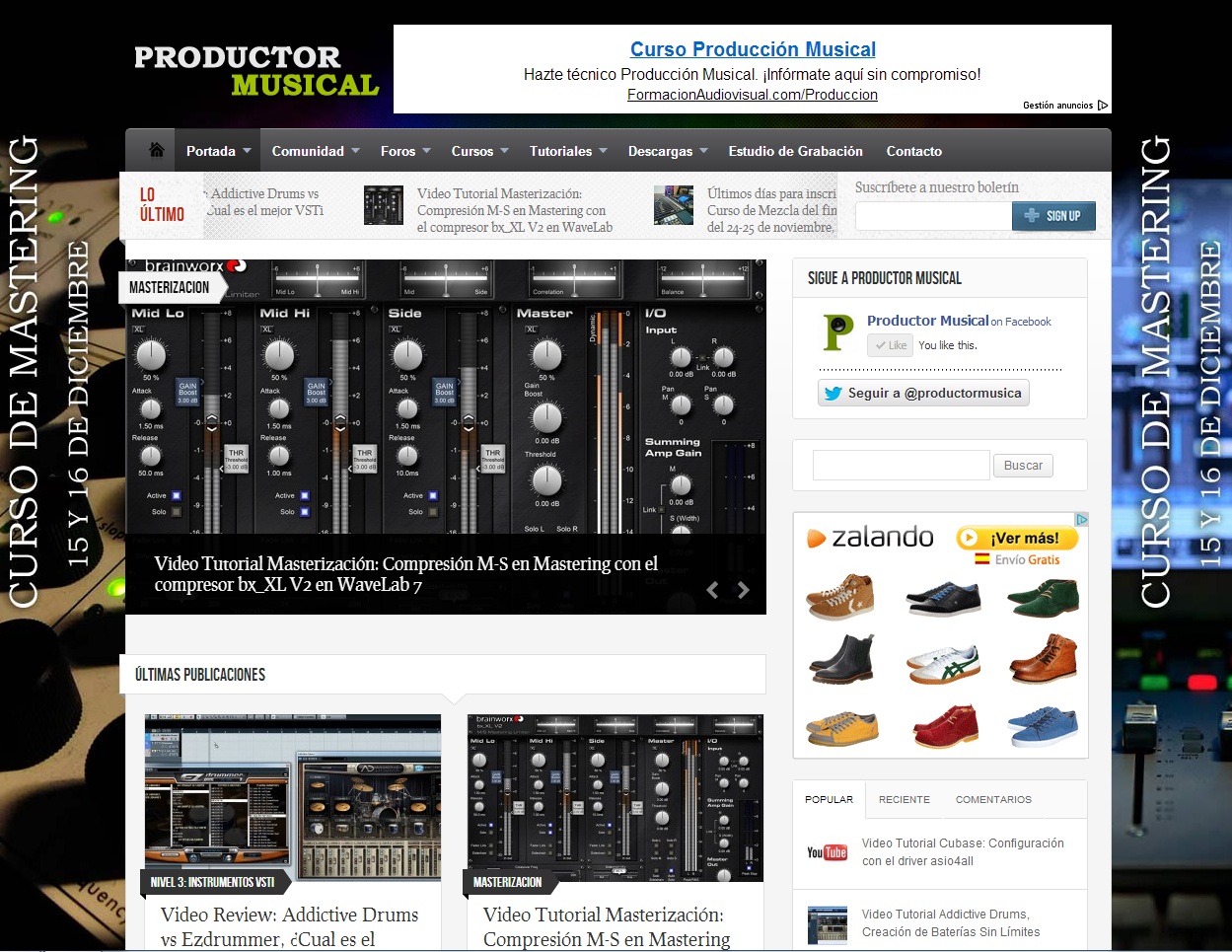This screenshot has height=952, width=1232.
Task: Open the Curso Producción Musical ad link
Action: [x=753, y=49]
